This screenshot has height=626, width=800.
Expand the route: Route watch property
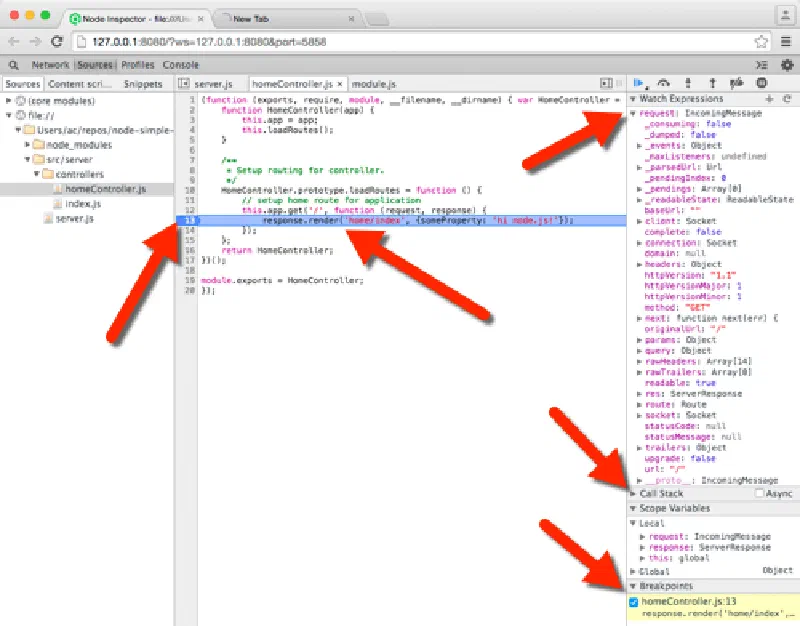point(639,405)
